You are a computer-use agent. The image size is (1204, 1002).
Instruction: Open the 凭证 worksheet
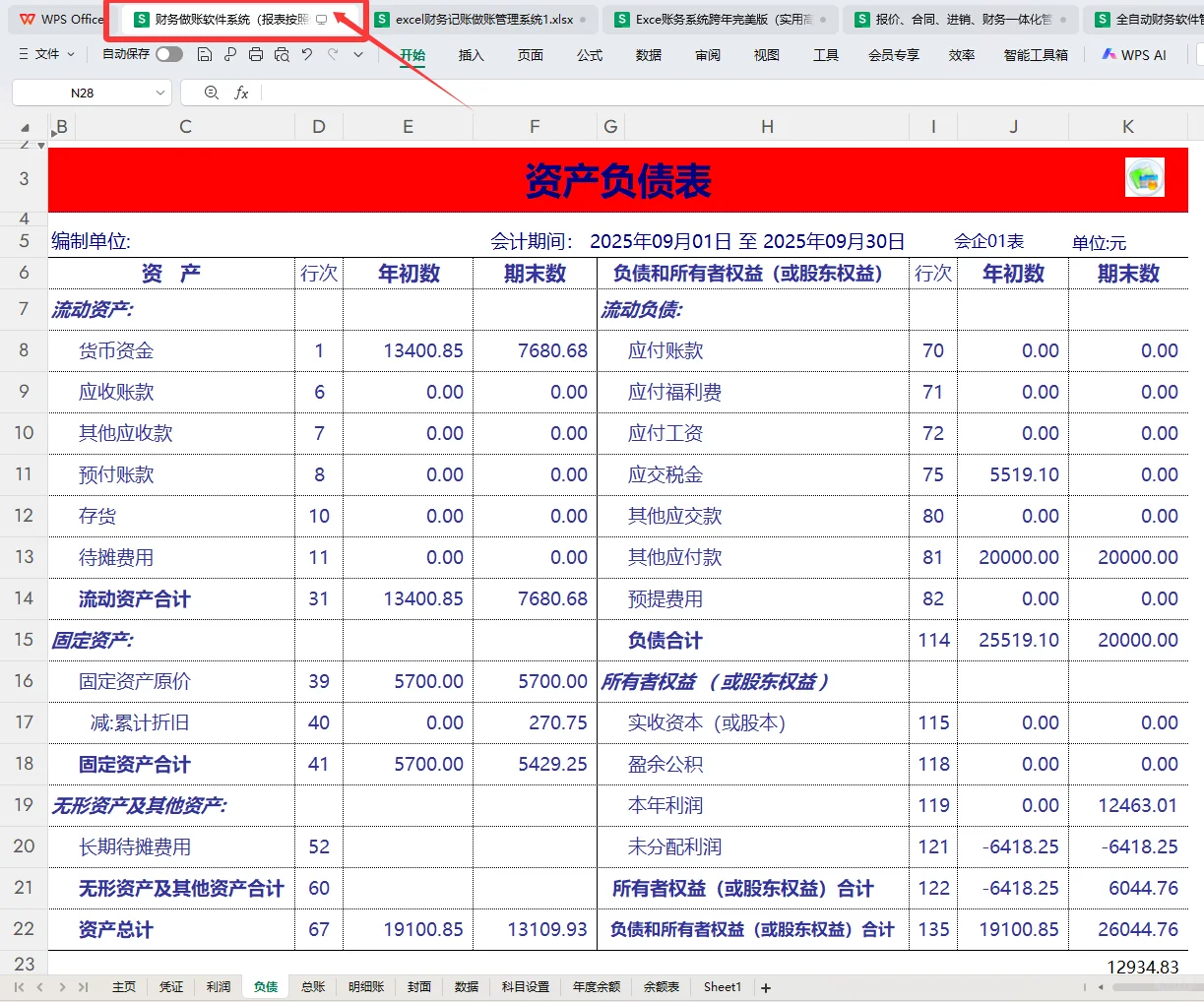[171, 985]
